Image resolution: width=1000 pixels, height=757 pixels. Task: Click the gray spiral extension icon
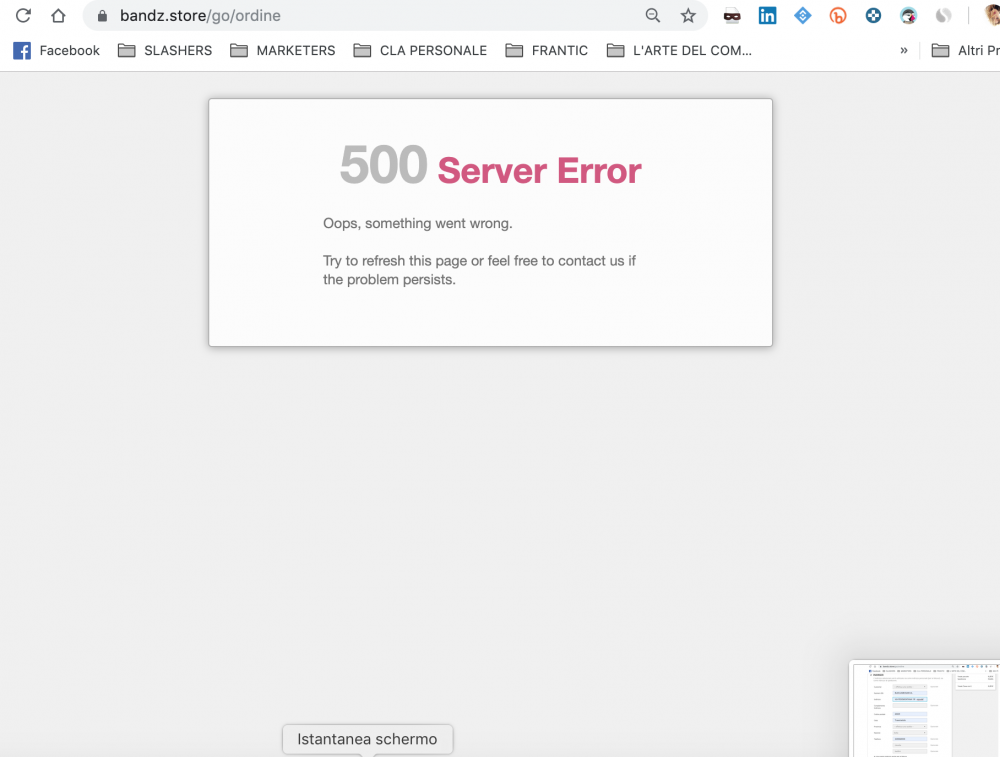pos(943,15)
